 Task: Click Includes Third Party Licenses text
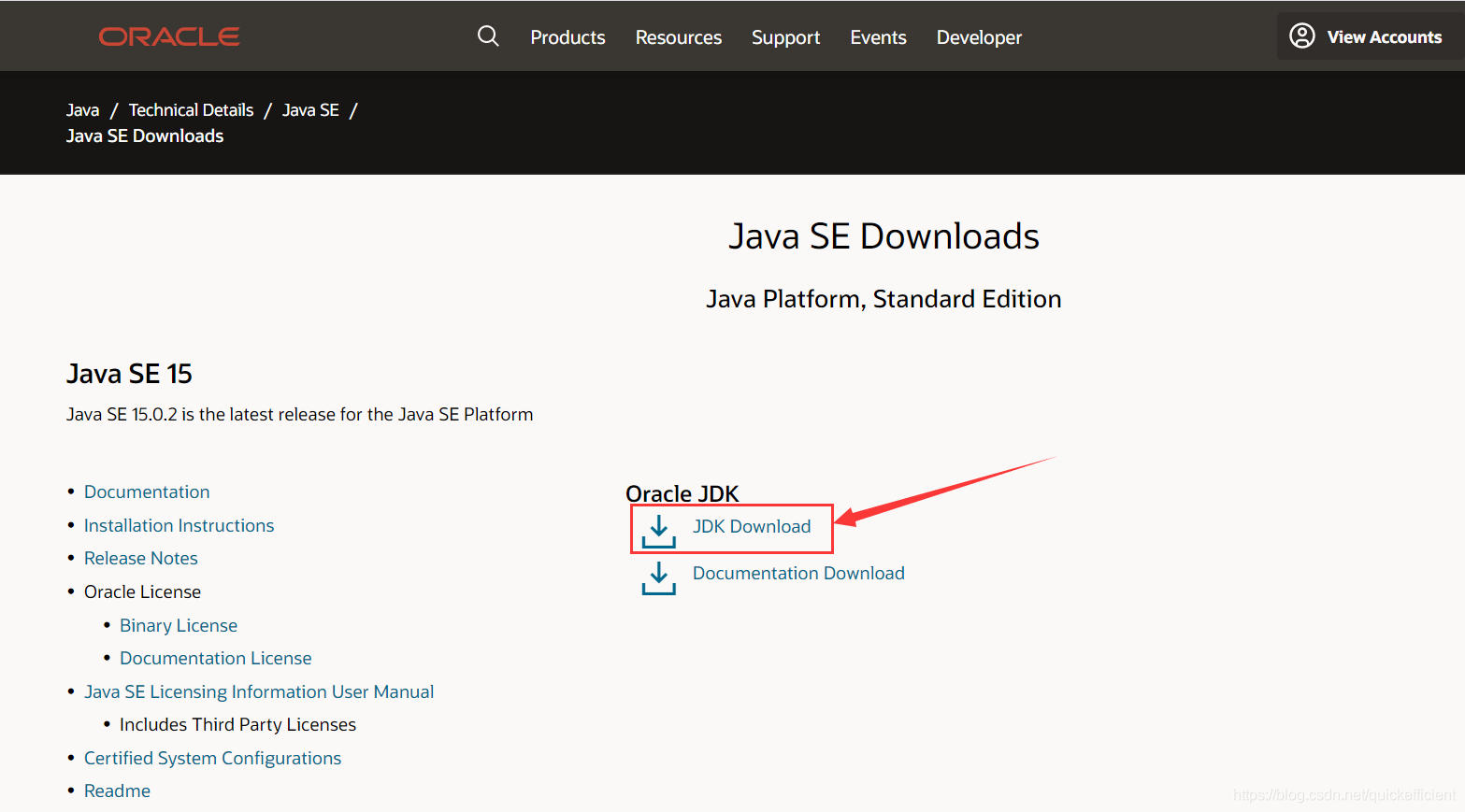pyautogui.click(x=237, y=724)
